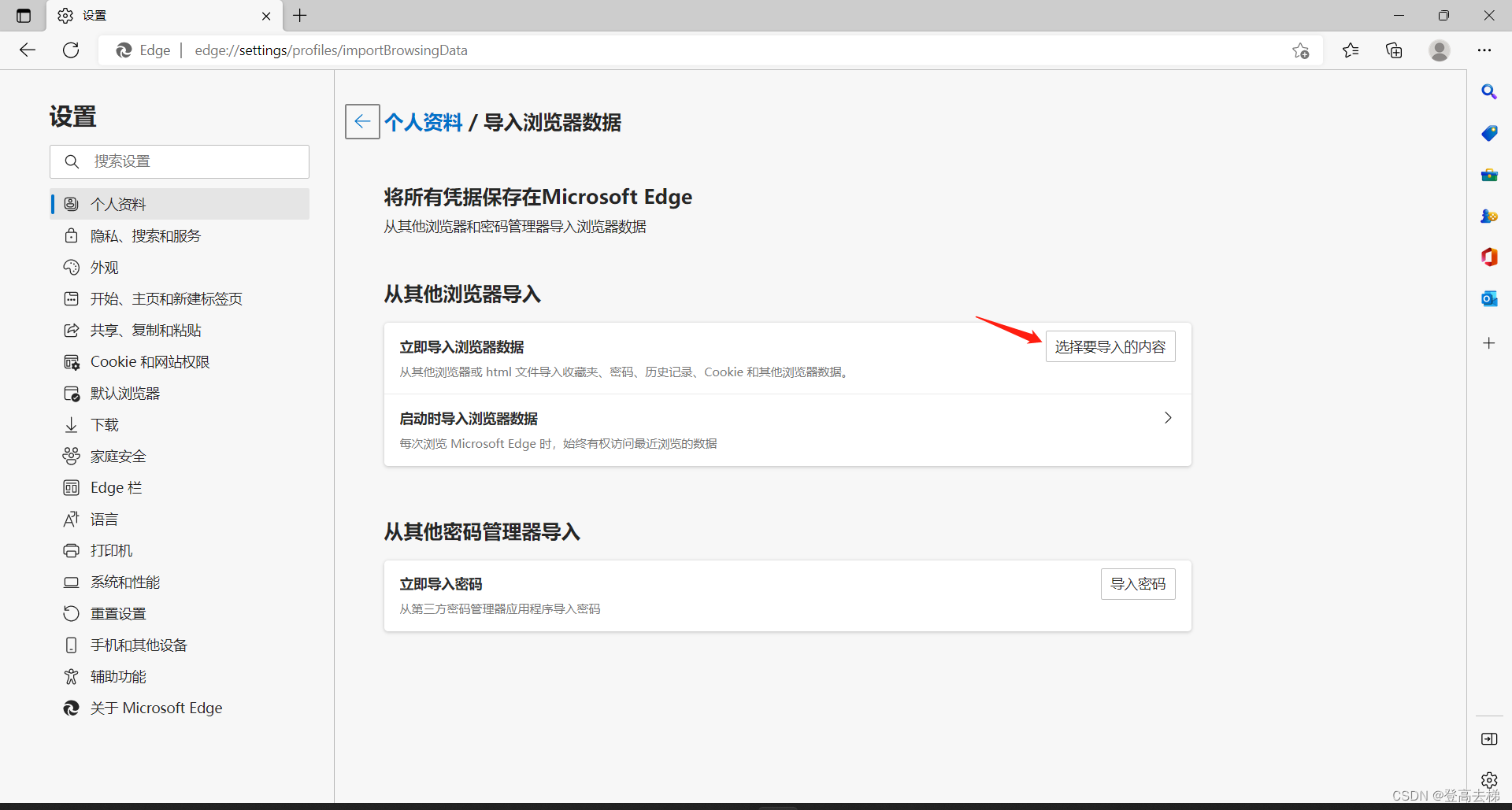
Task: Open 辅助功能 settings
Action: pyautogui.click(x=180, y=676)
